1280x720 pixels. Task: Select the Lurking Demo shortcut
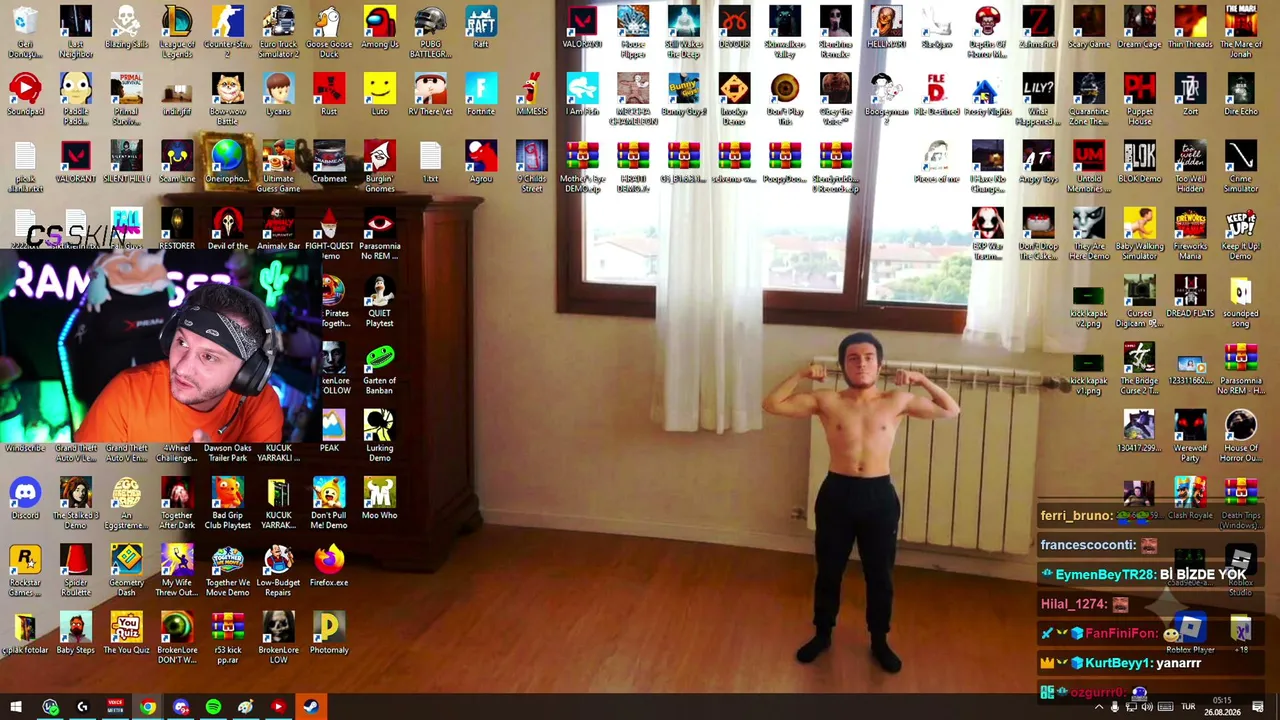pos(380,435)
